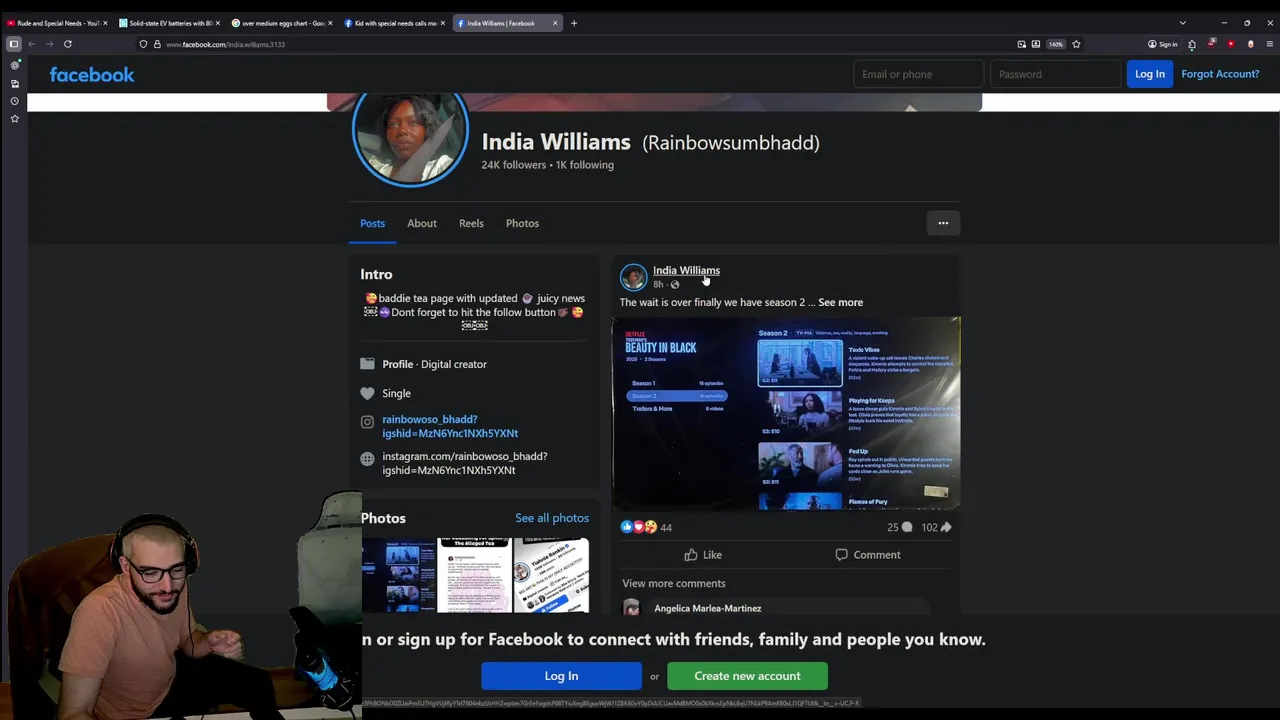Viewport: 1280px width, 720px height.
Task: Click the red YouTube extension icon
Action: coord(1231,44)
